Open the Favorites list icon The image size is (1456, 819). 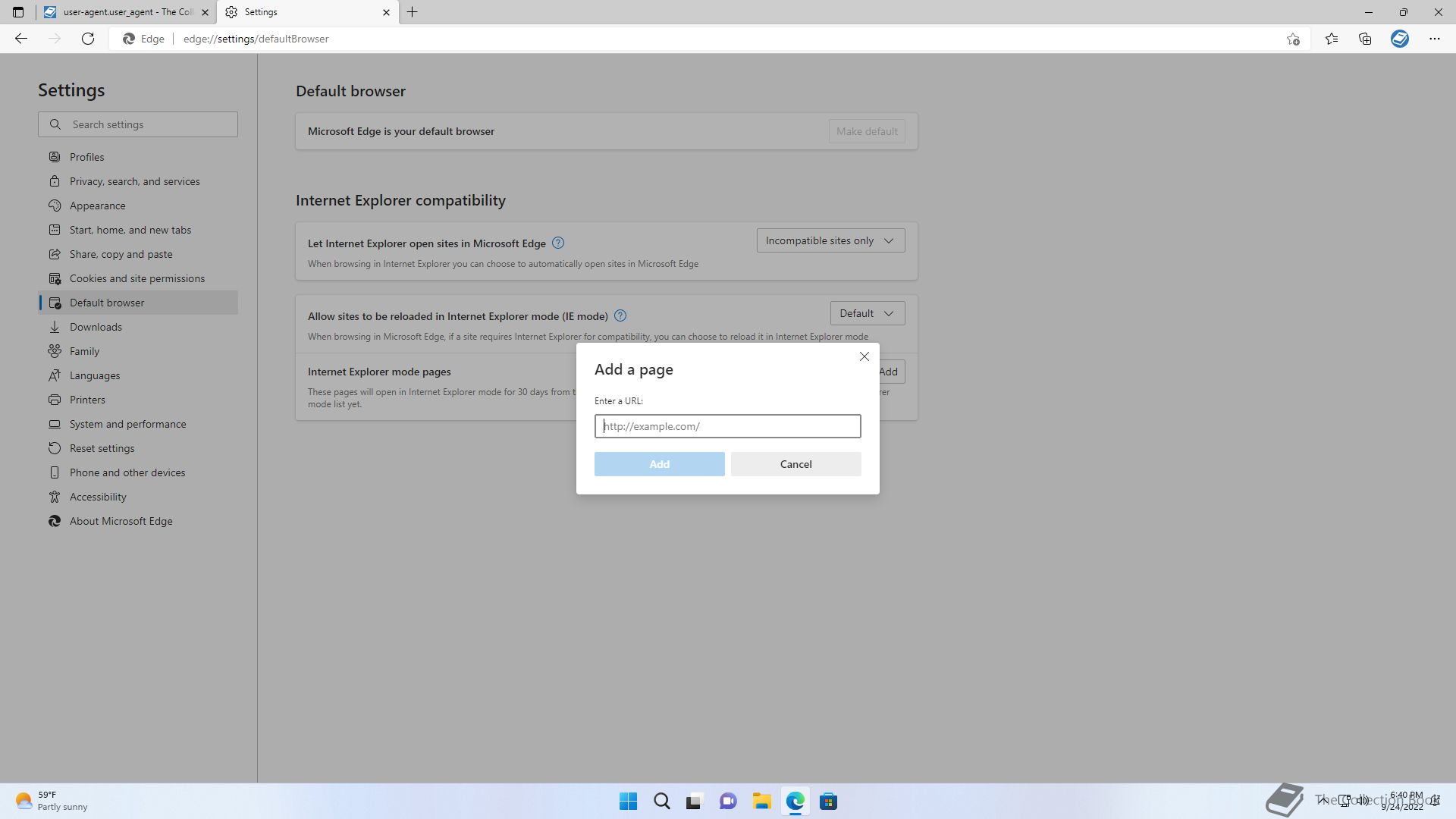(x=1332, y=39)
